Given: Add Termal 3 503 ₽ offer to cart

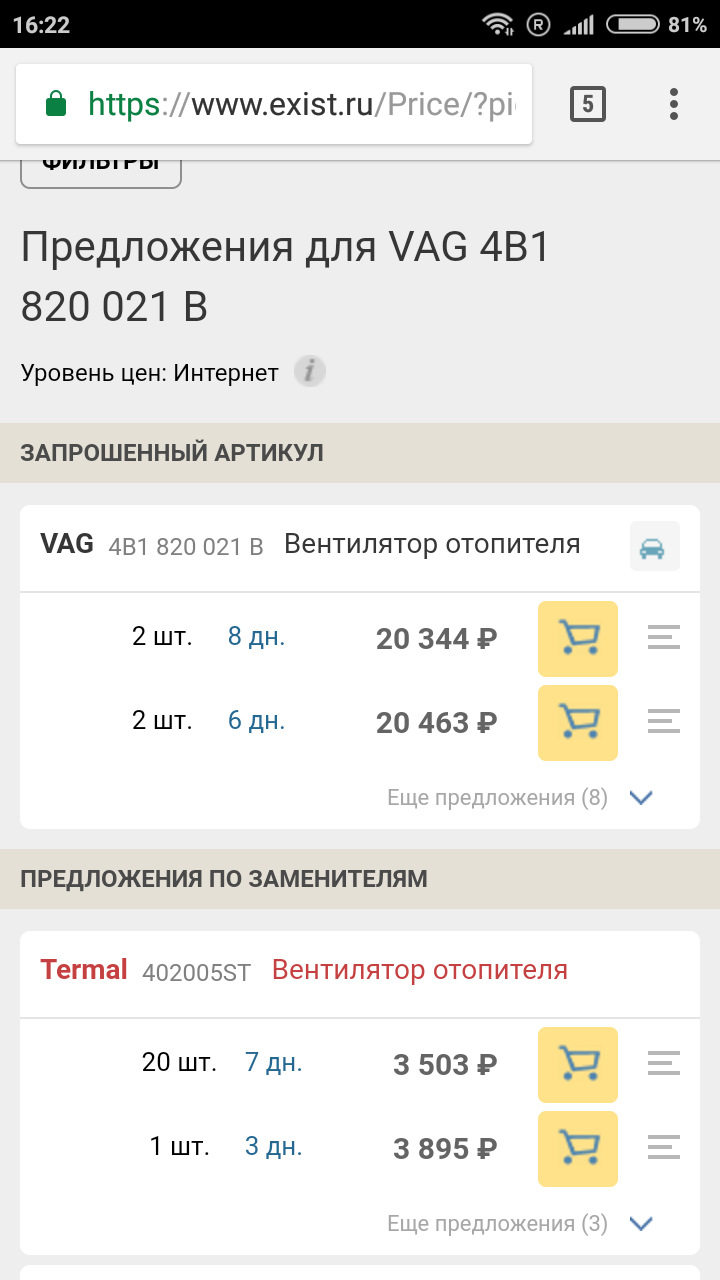Looking at the screenshot, I should tap(578, 1064).
